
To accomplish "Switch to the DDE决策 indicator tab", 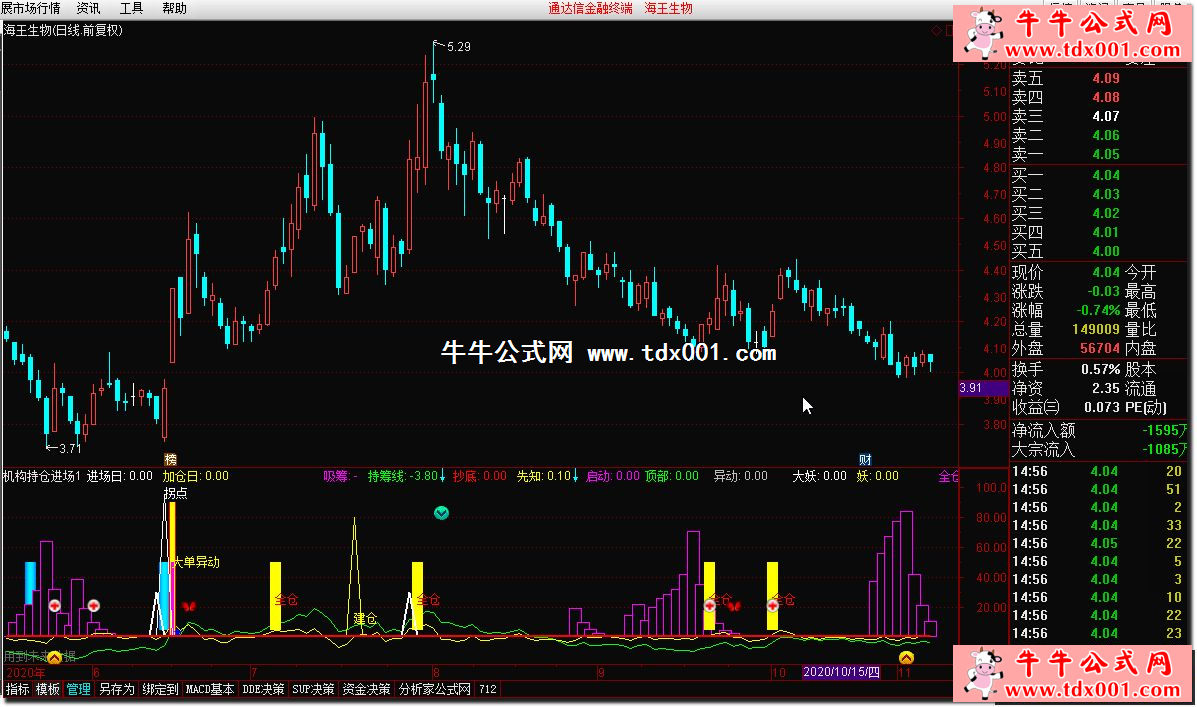I will (x=263, y=689).
